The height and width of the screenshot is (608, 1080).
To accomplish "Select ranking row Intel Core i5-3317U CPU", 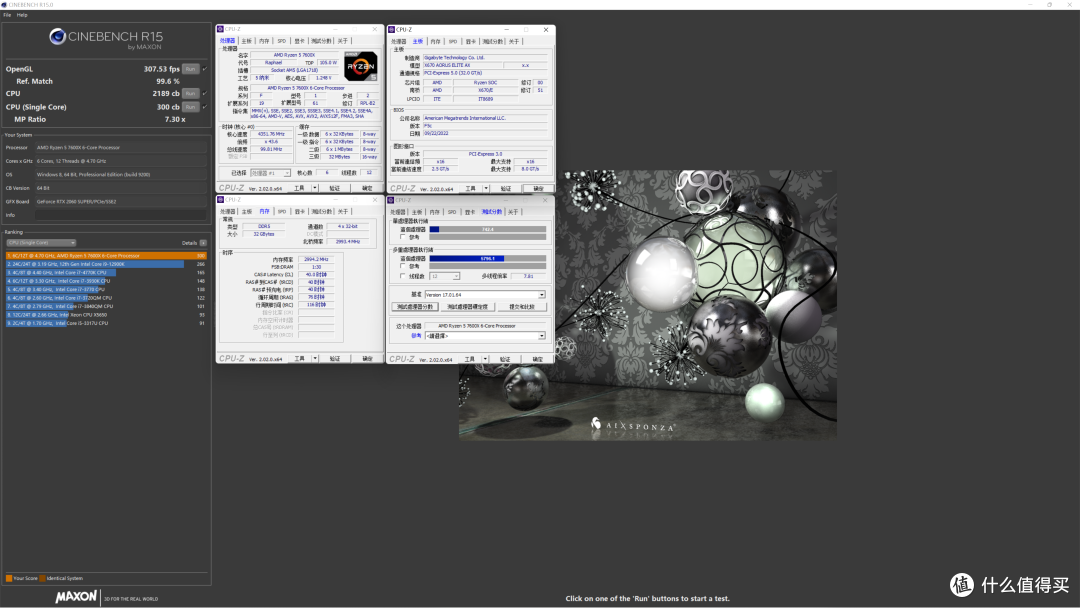I will pos(106,323).
